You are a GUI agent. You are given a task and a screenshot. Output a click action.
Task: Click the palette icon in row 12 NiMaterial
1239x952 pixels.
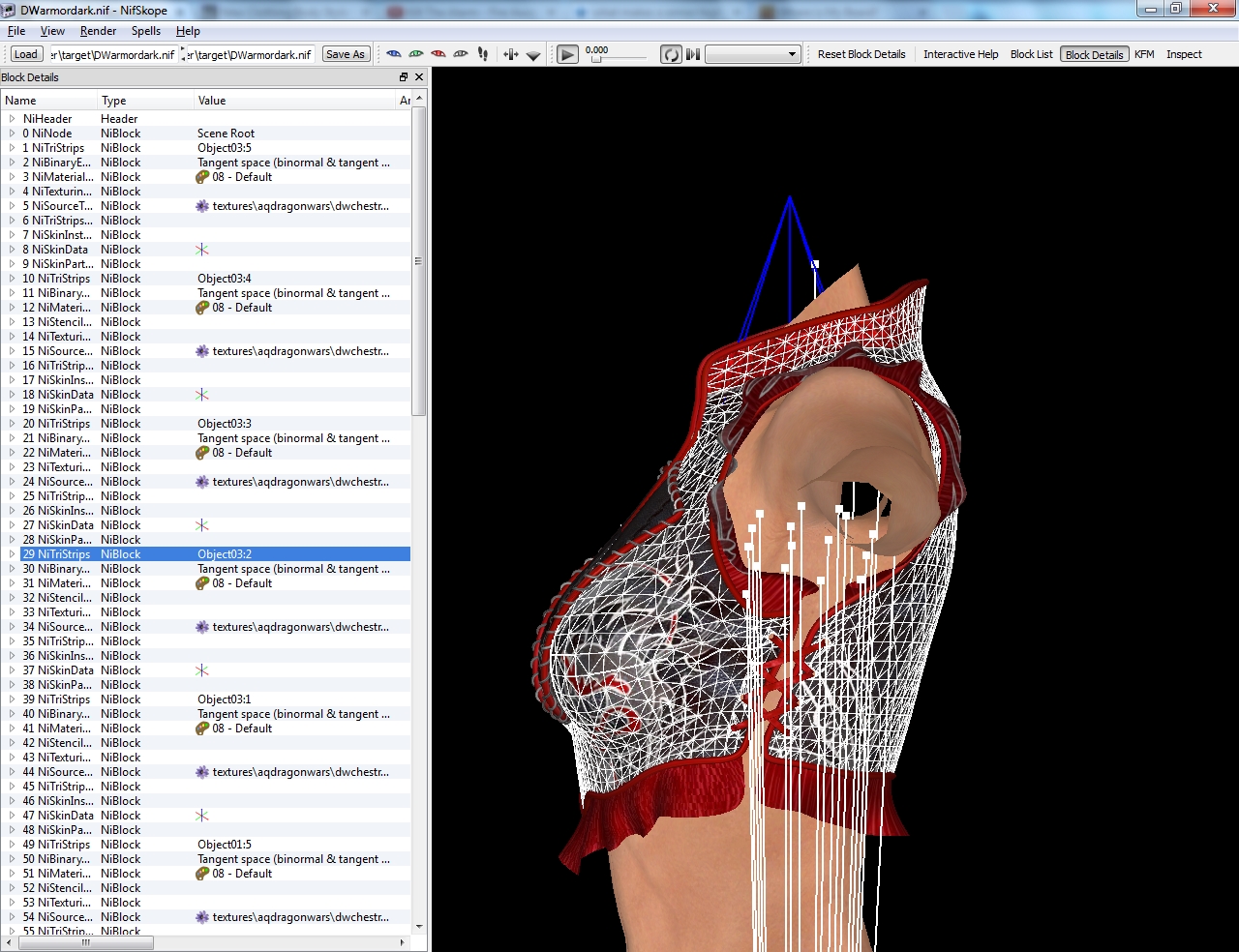click(202, 308)
